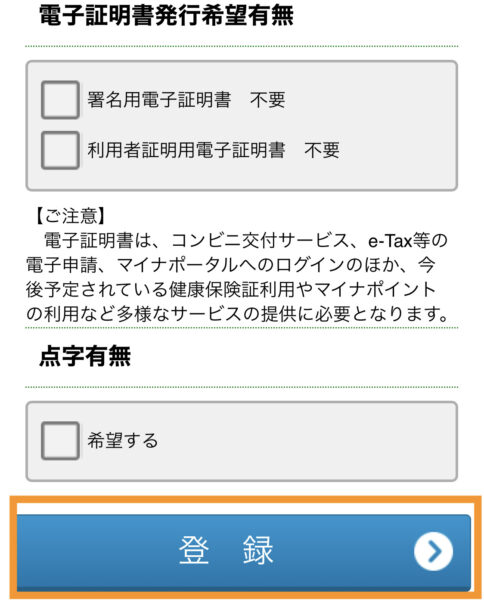
Task: Select the 署名用電子証明書 不要 label text
Action: tap(186, 100)
